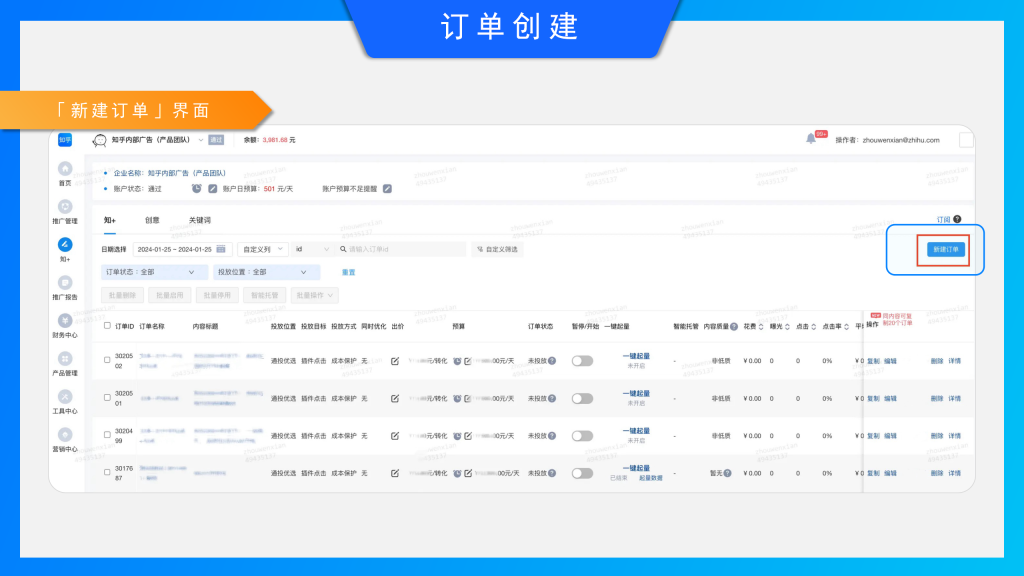
Task: Open the 首页 home sidebar icon
Action: coord(65,168)
